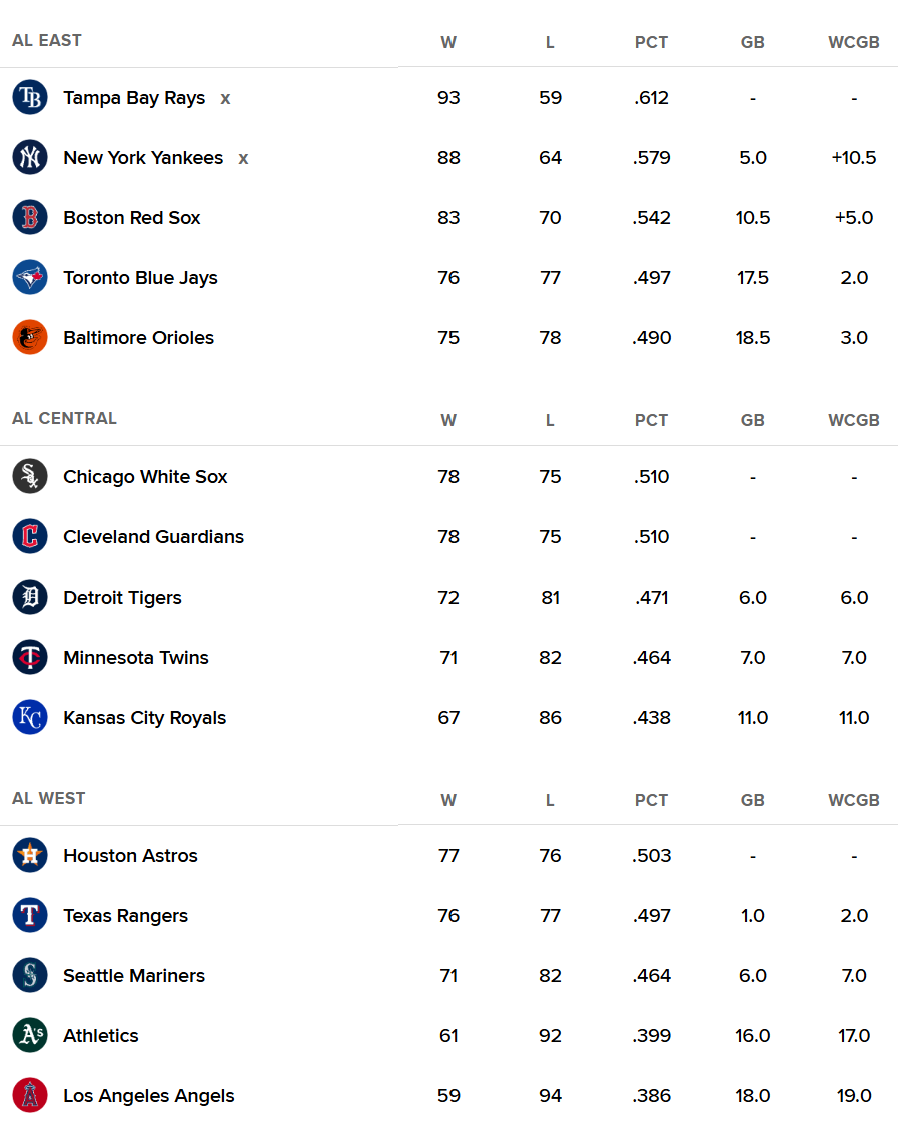Select the AL Central WCGB column header
The width and height of the screenshot is (898, 1126).
click(853, 420)
